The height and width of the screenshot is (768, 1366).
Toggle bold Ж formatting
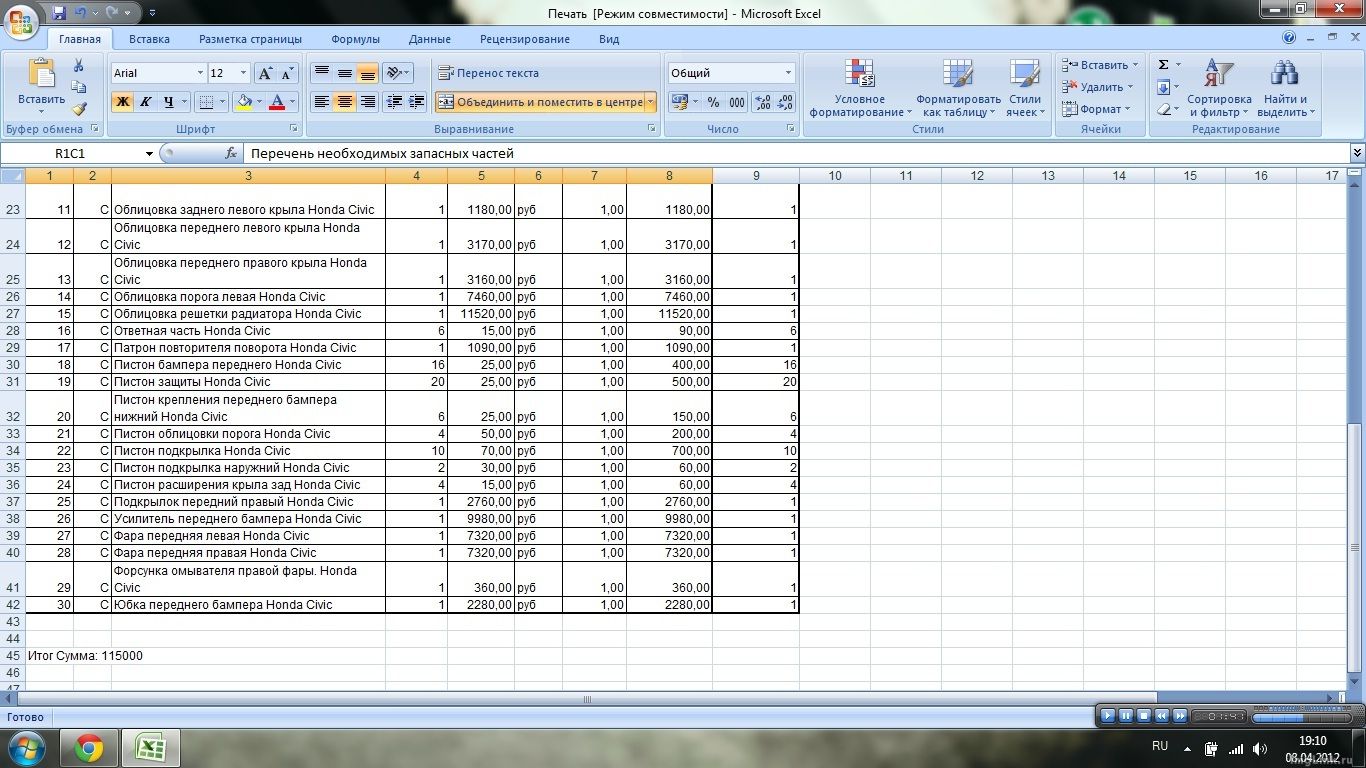click(122, 102)
